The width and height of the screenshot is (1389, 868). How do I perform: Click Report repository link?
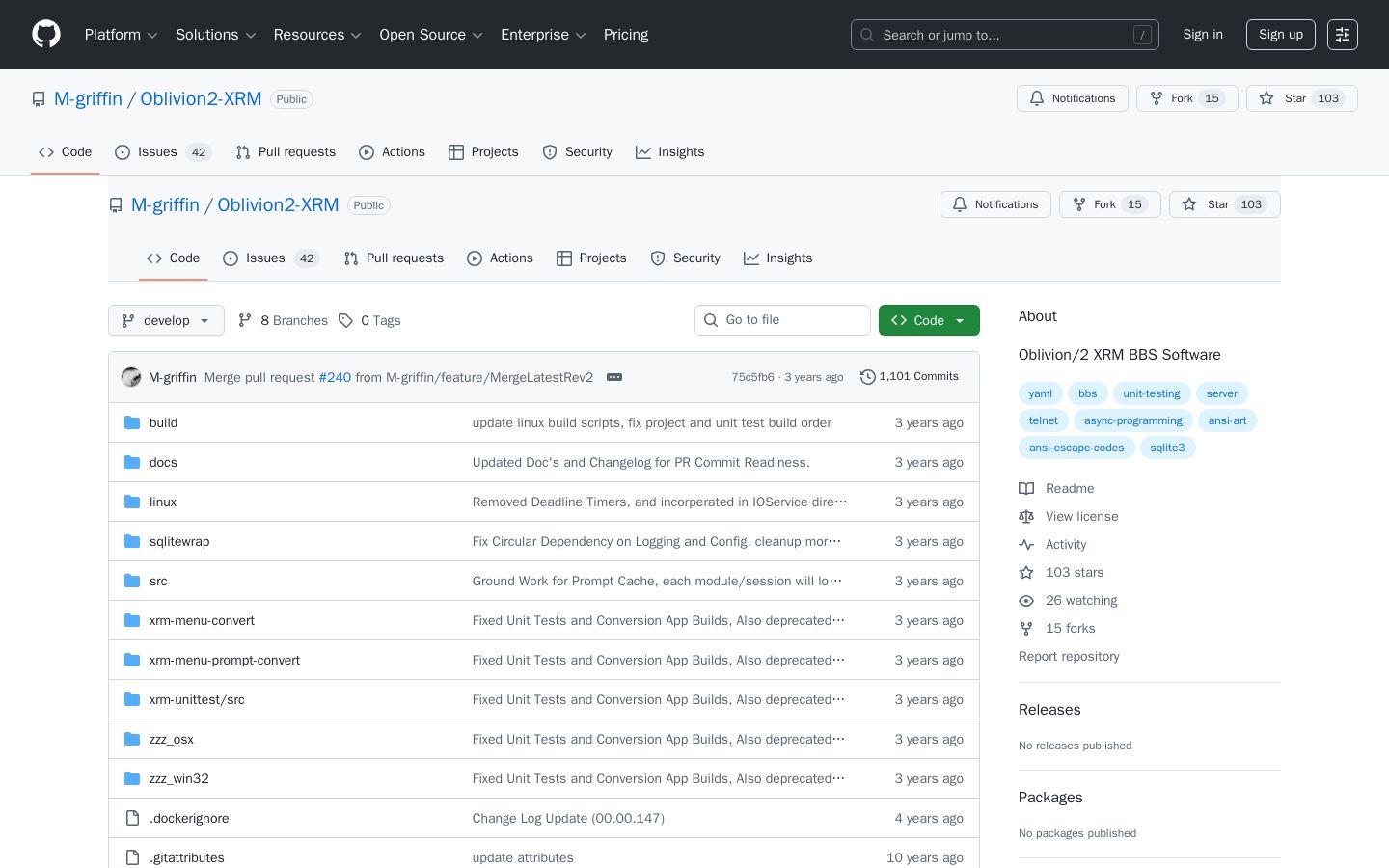[1069, 657]
